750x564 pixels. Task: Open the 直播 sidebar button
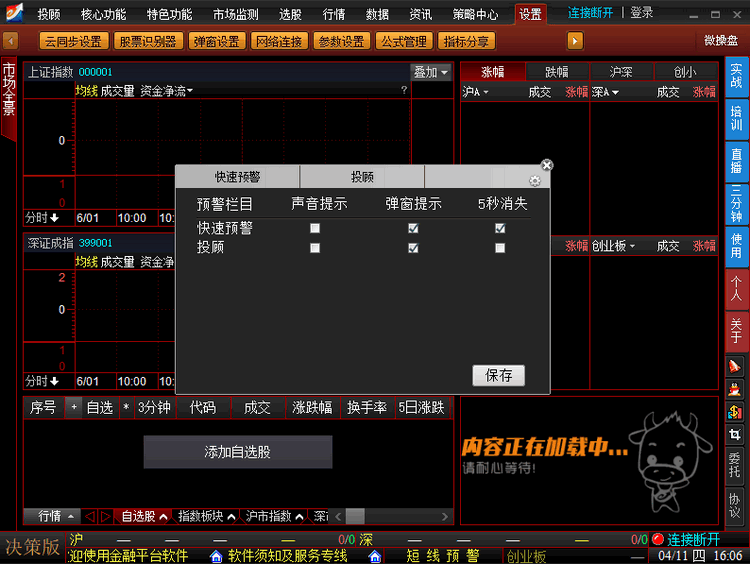pyautogui.click(x=736, y=161)
